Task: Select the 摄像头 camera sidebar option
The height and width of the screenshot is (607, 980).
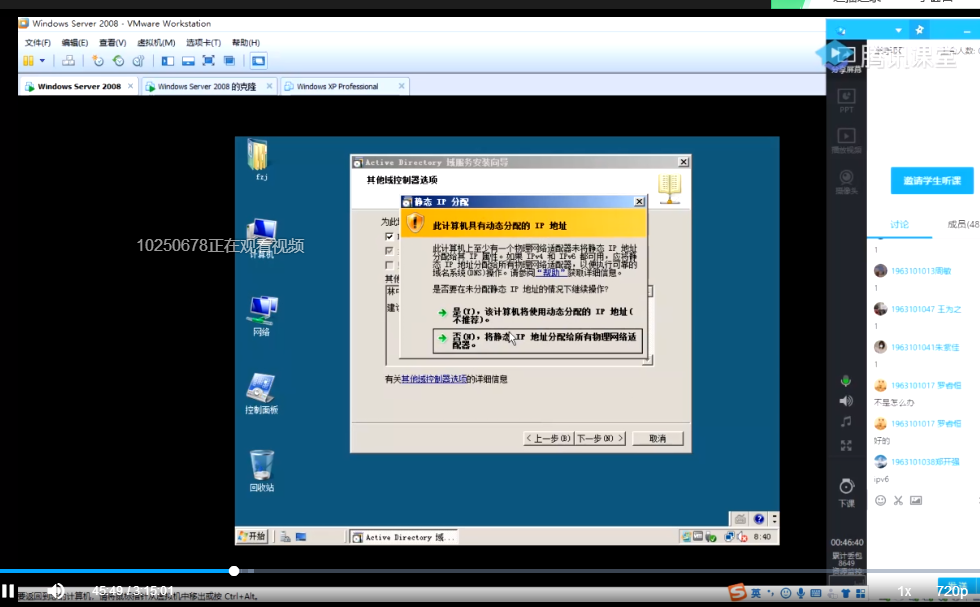Action: (x=846, y=182)
